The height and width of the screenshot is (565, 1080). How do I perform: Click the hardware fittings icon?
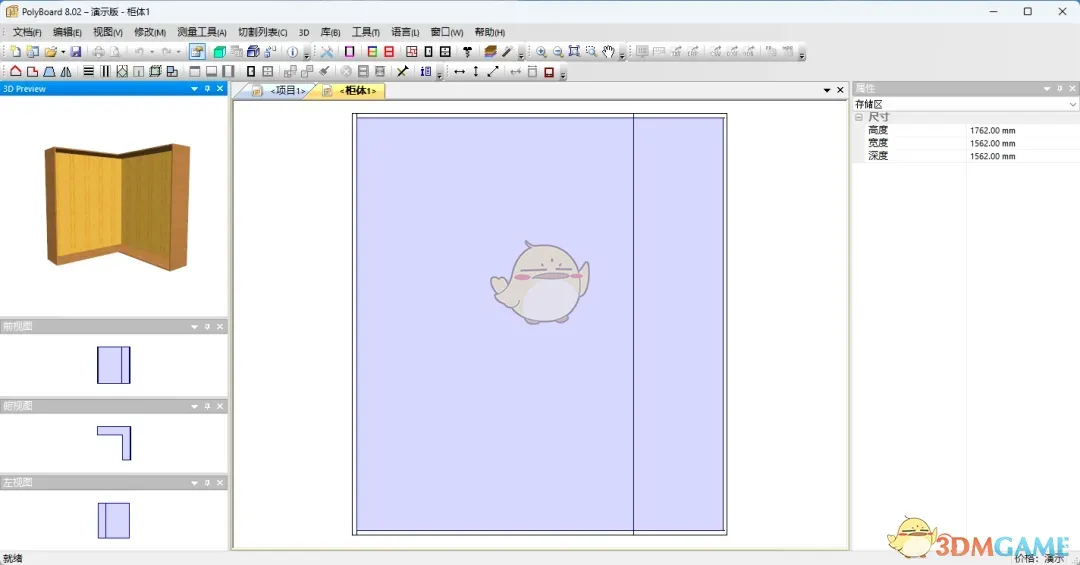pyautogui.click(x=468, y=52)
